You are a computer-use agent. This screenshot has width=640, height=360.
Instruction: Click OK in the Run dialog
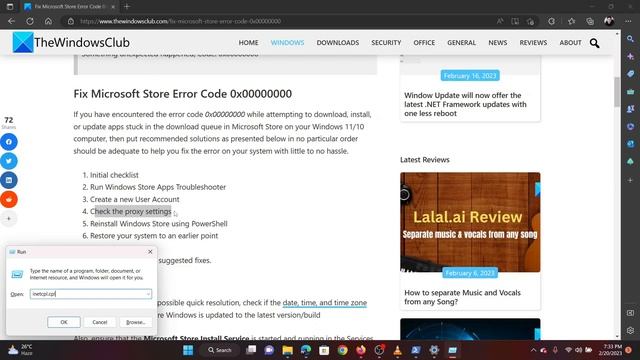point(64,322)
